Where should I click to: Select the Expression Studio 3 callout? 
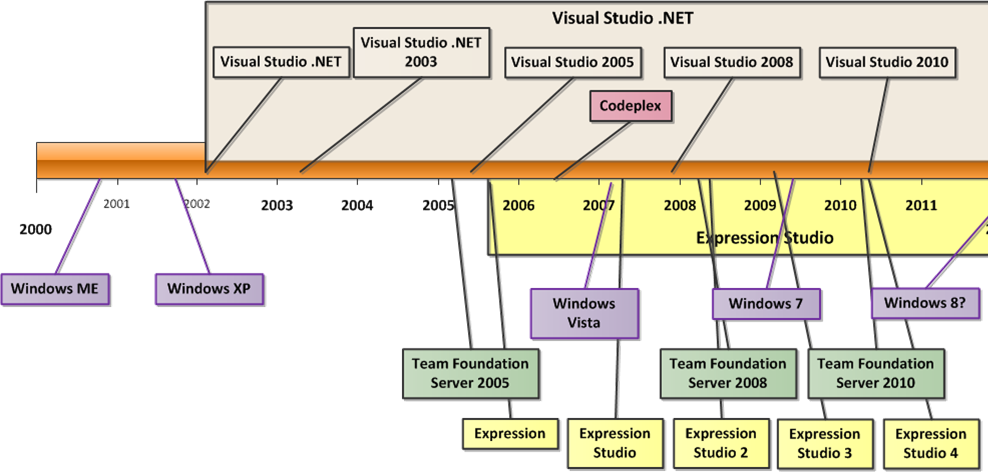click(824, 443)
